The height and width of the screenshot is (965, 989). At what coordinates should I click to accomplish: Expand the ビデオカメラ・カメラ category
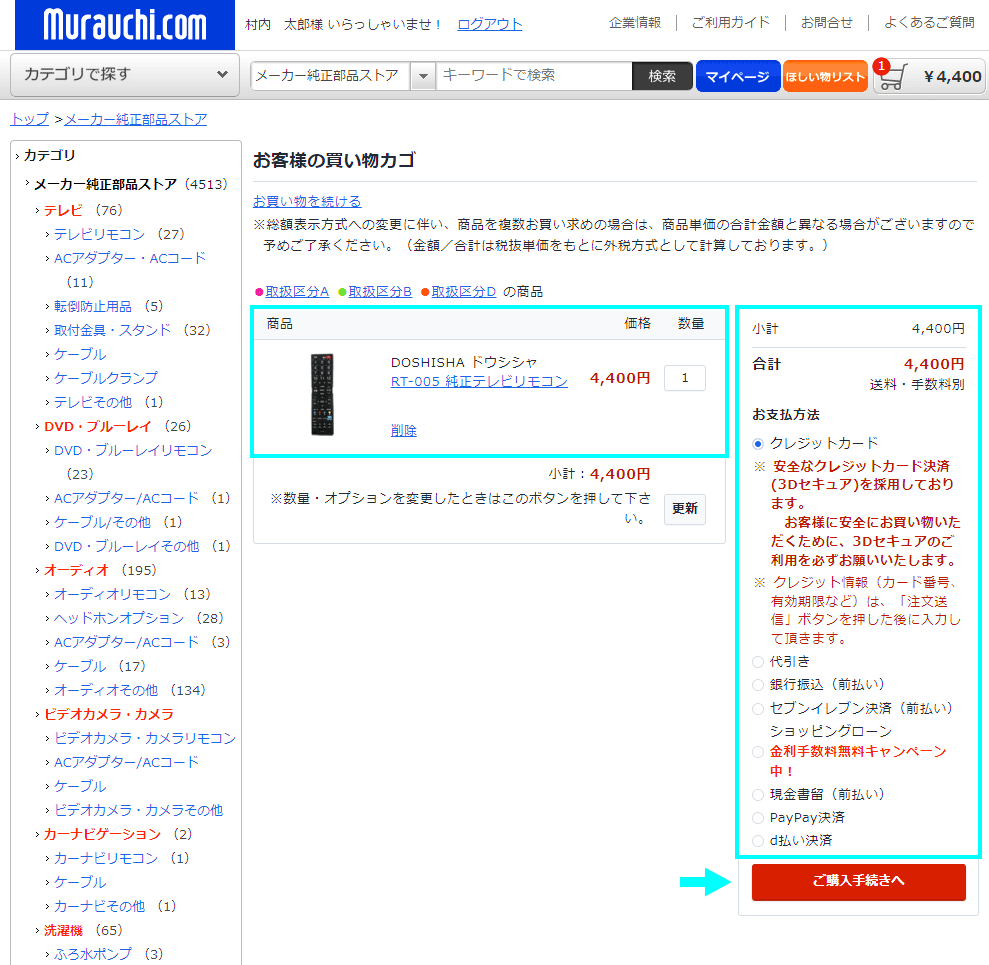(x=108, y=714)
